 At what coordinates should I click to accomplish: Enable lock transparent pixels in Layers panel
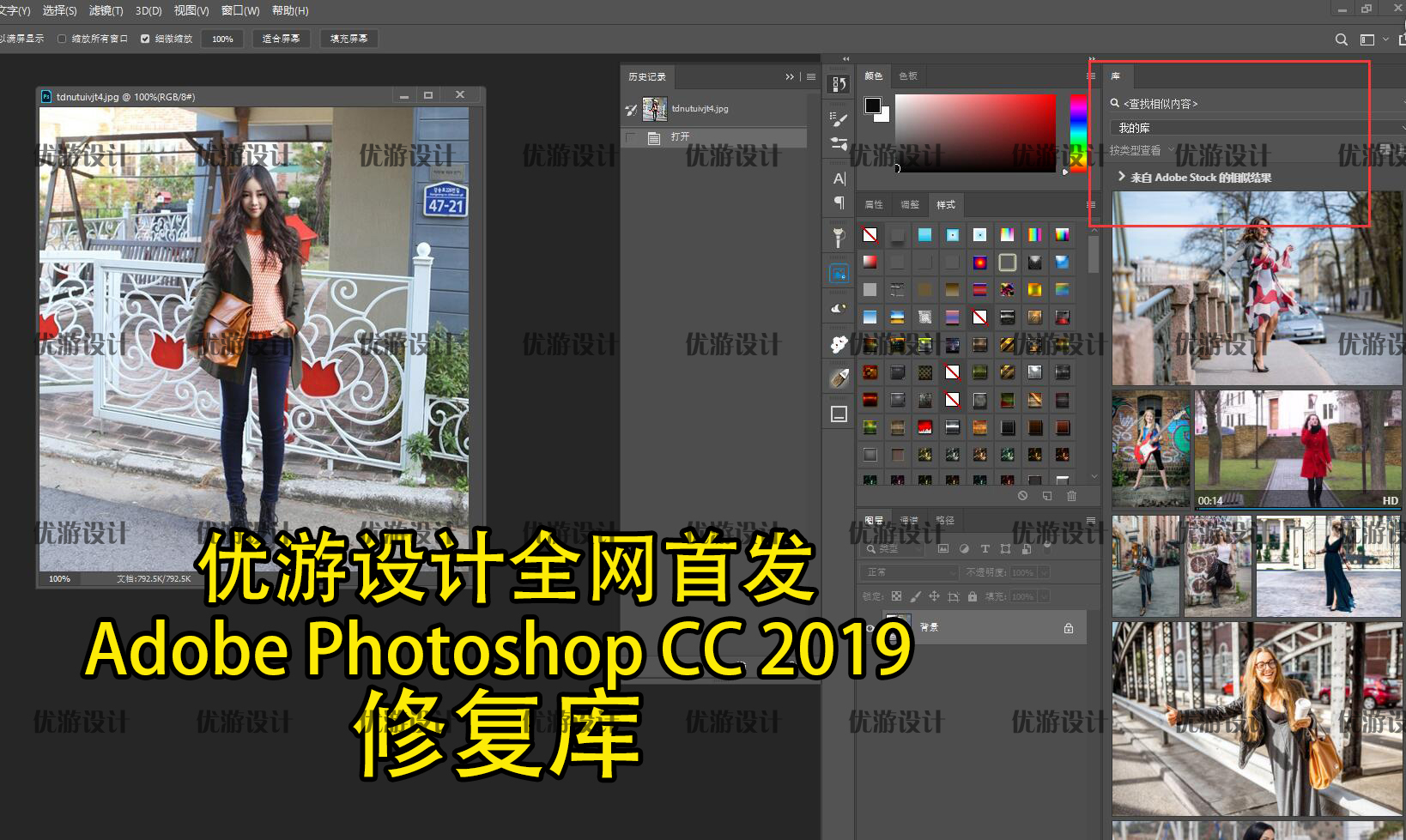(x=896, y=596)
